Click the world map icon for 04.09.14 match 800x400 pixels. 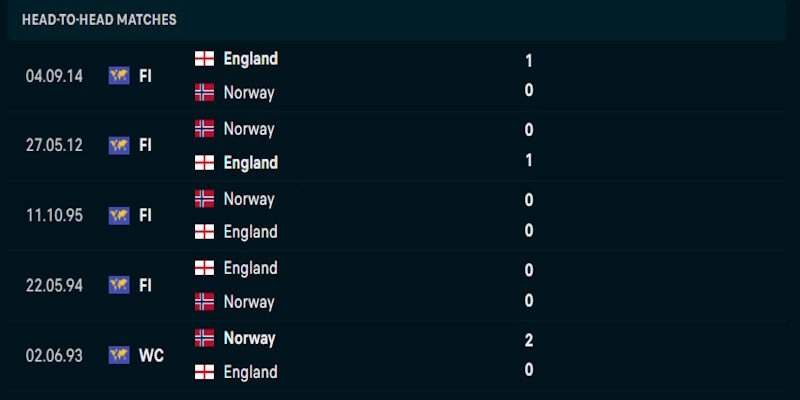tap(119, 76)
